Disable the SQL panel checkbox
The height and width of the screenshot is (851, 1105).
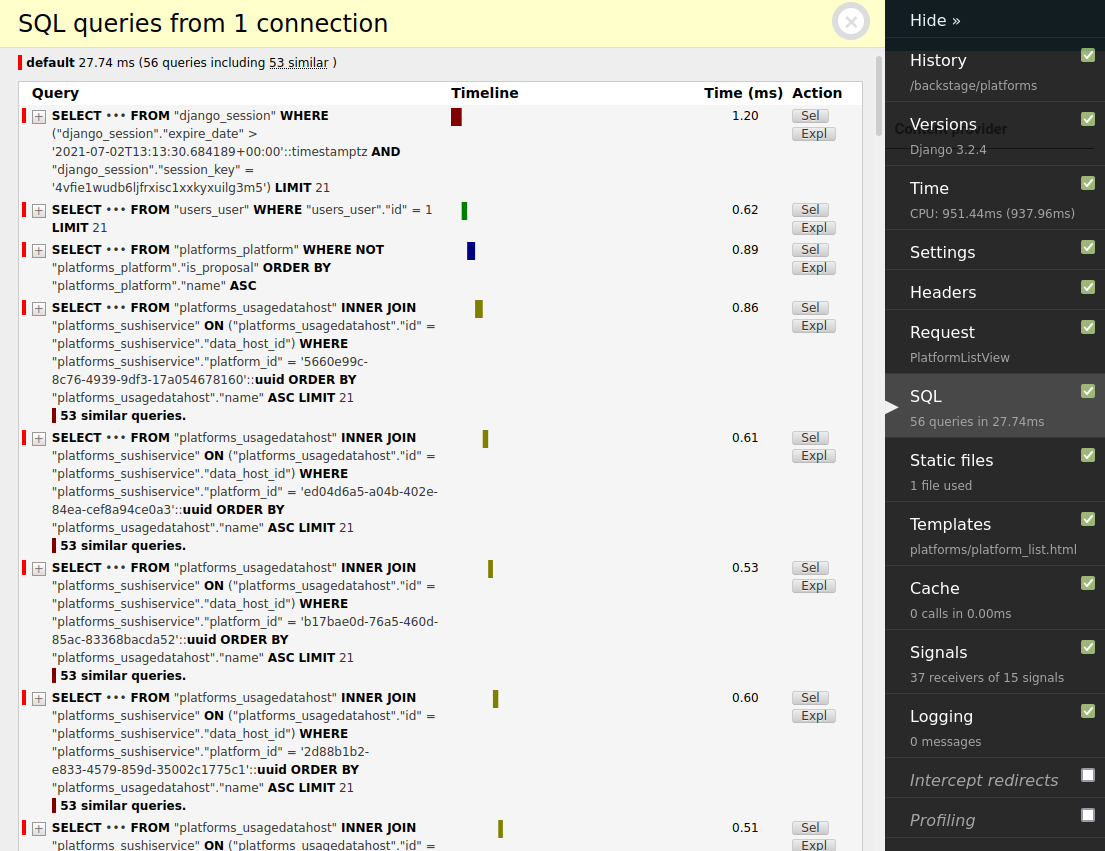click(x=1089, y=391)
